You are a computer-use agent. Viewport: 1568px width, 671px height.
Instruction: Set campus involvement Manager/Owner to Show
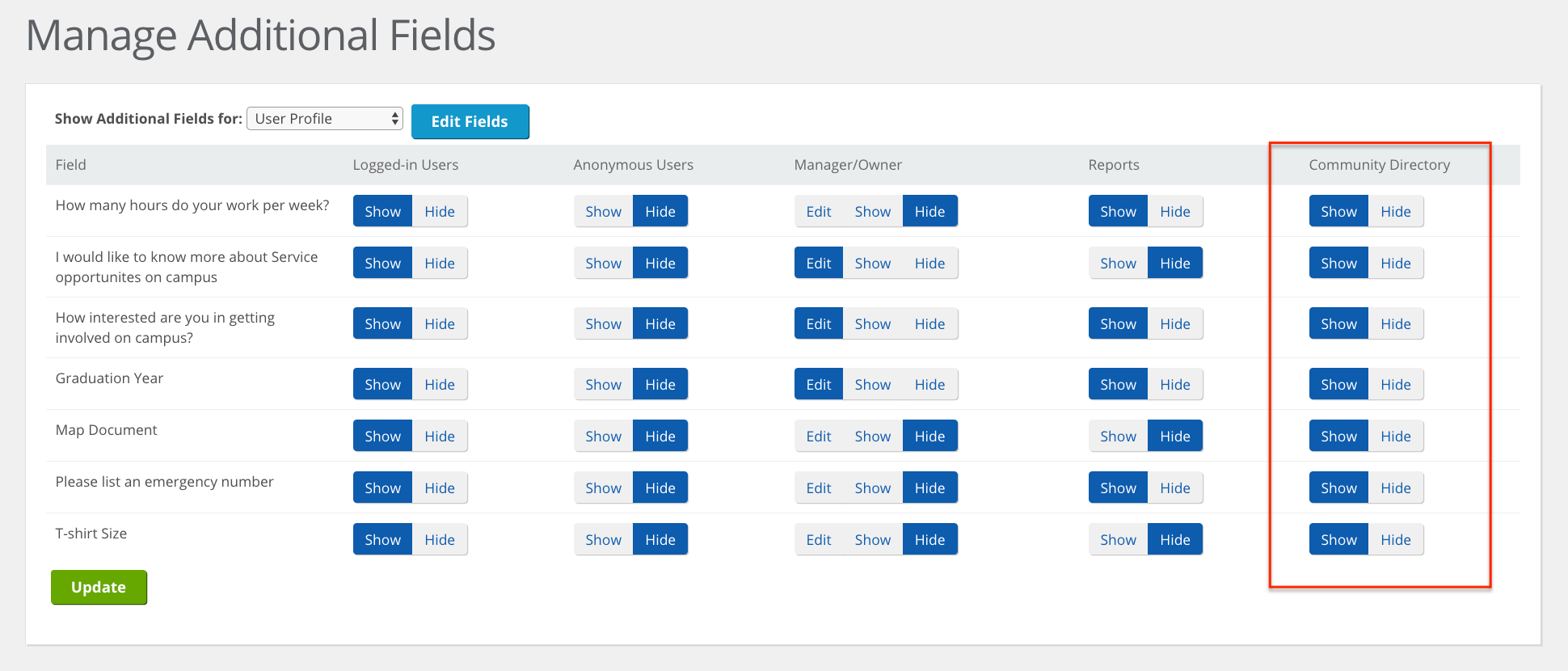coord(873,323)
